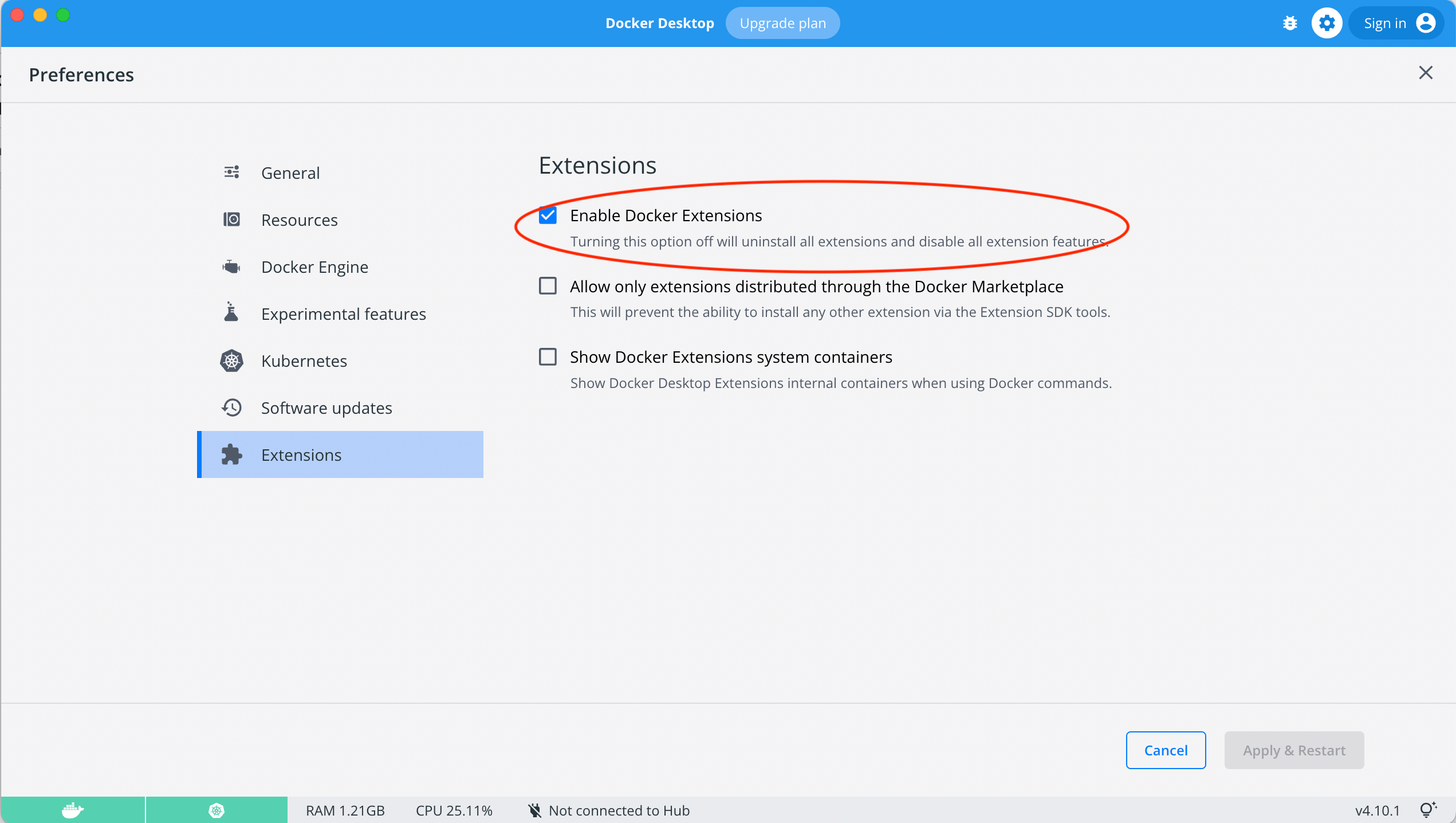Select the Software updates clock icon
Image resolution: width=1456 pixels, height=823 pixels.
point(231,407)
